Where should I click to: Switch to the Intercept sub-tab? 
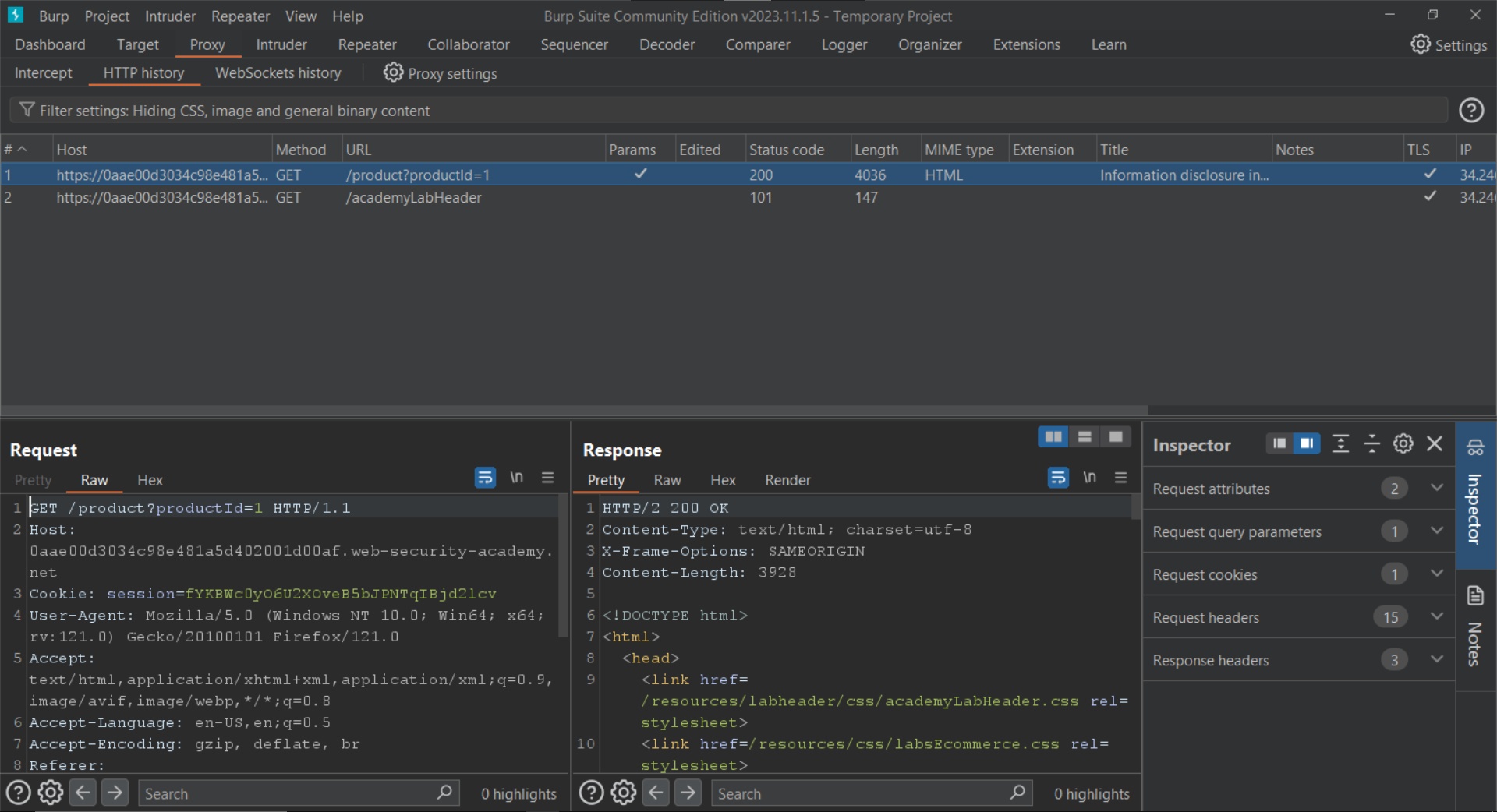point(43,72)
